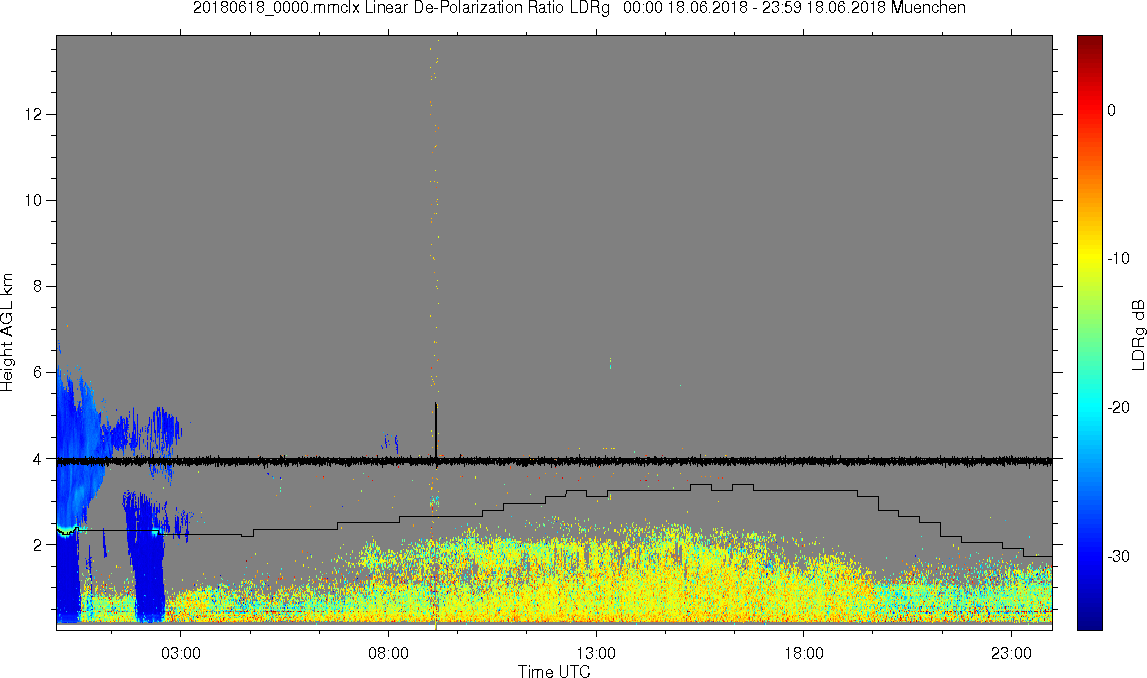Click the black vertical spike near 09:00
1147x678 pixels.
coord(436,432)
